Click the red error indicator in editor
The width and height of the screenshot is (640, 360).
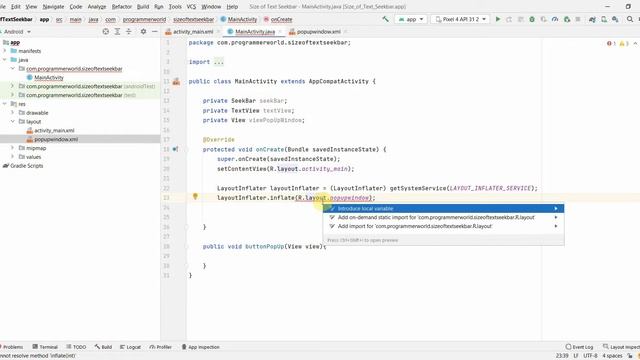(x=611, y=44)
